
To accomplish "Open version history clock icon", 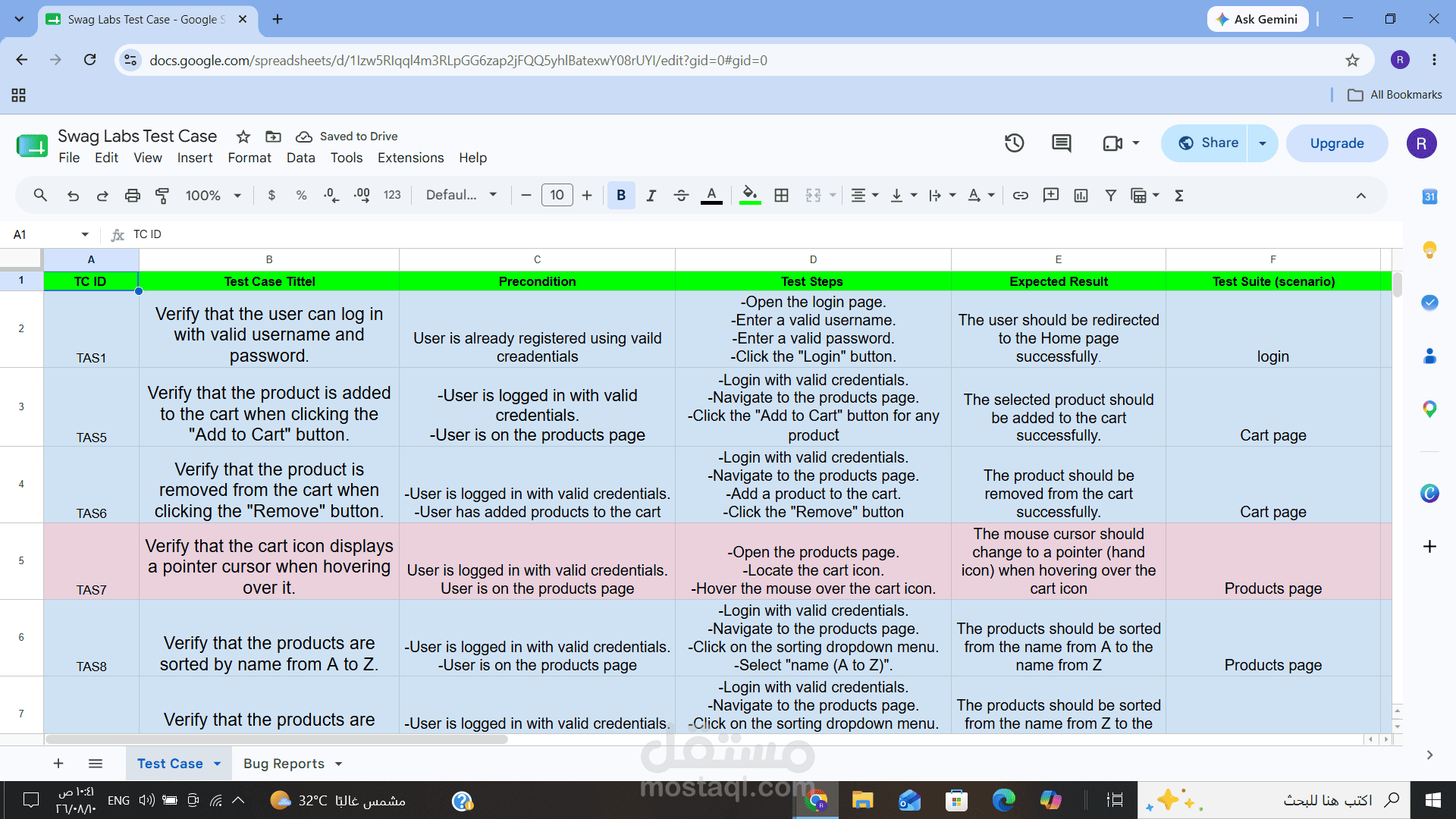I will click(1015, 143).
